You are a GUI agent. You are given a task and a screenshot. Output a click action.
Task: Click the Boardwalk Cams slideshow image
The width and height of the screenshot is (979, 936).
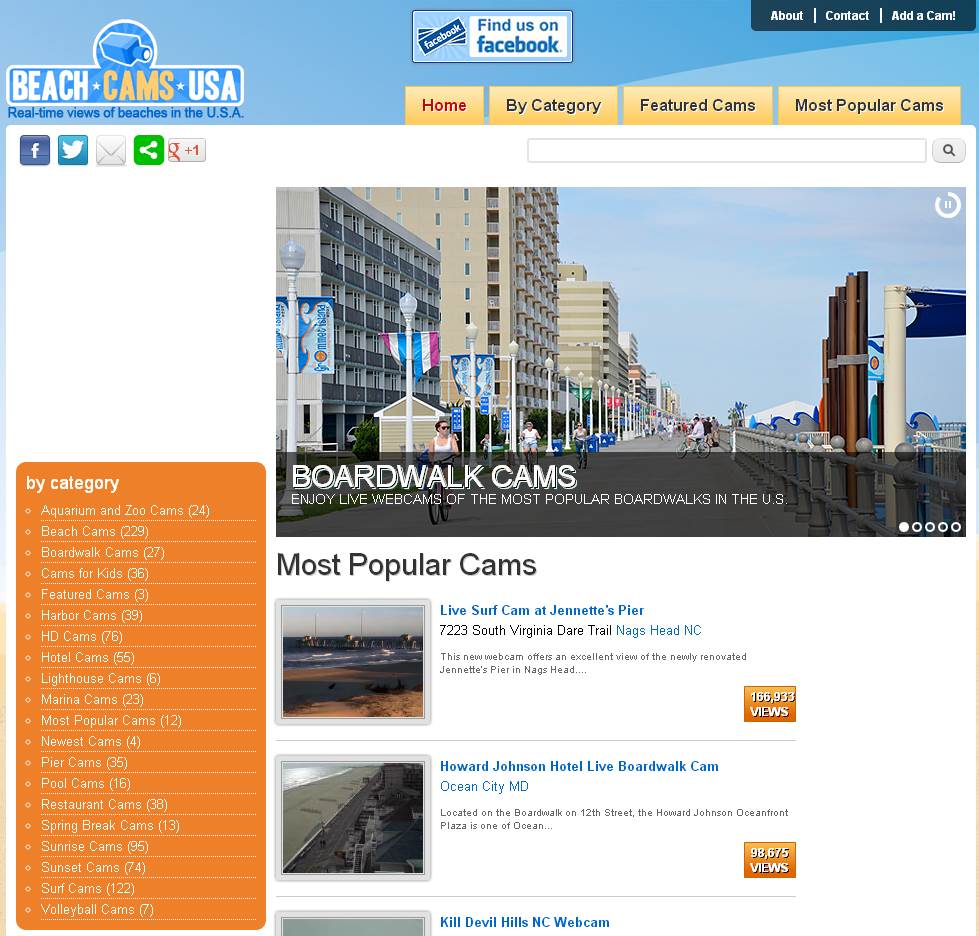[x=621, y=362]
